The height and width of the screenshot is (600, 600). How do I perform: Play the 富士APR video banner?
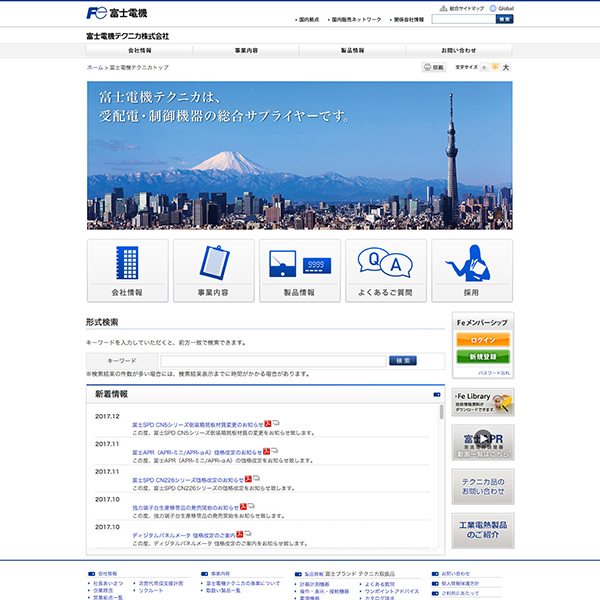483,442
